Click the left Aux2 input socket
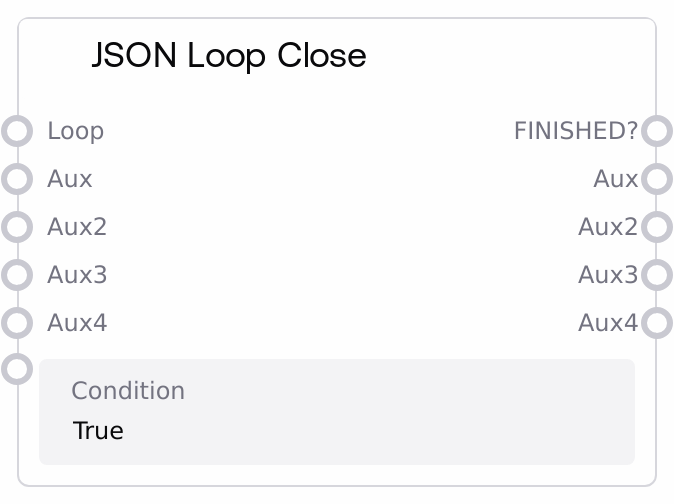Viewport: 674px width, 504px height. click(18, 227)
